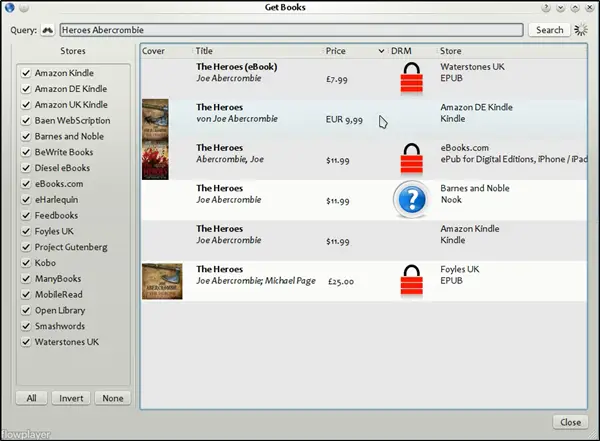Toggle the Waterstones UK checkbox
This screenshot has width=600, height=441.
click(26, 342)
